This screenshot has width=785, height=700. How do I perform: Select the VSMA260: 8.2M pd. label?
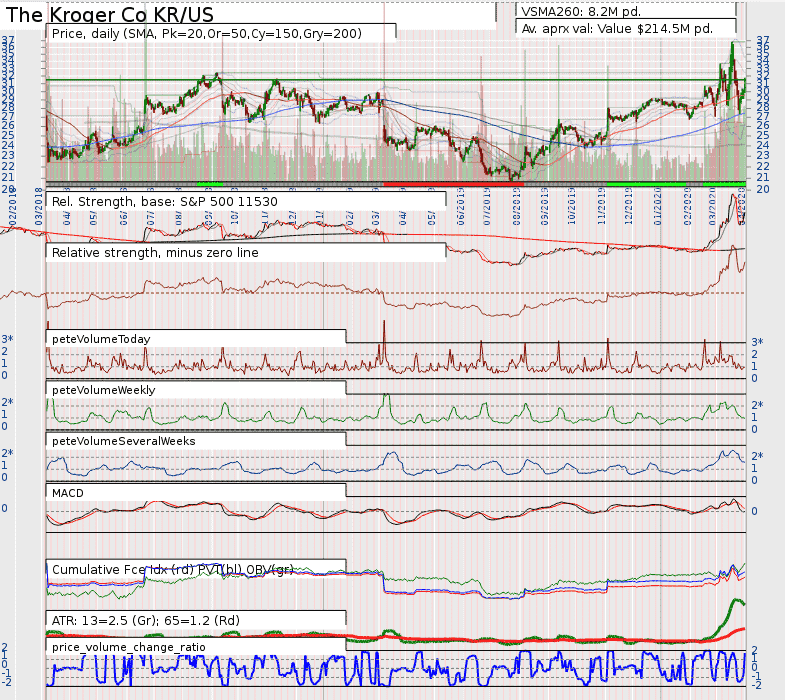pyautogui.click(x=581, y=12)
